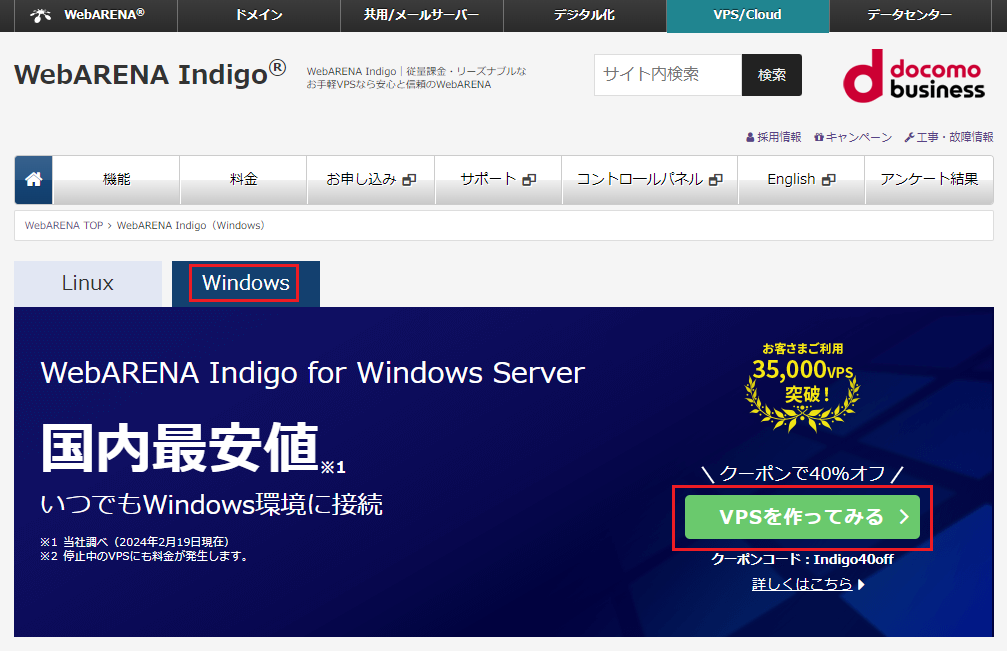Click the green VPSを作ってみる button

click(x=802, y=517)
